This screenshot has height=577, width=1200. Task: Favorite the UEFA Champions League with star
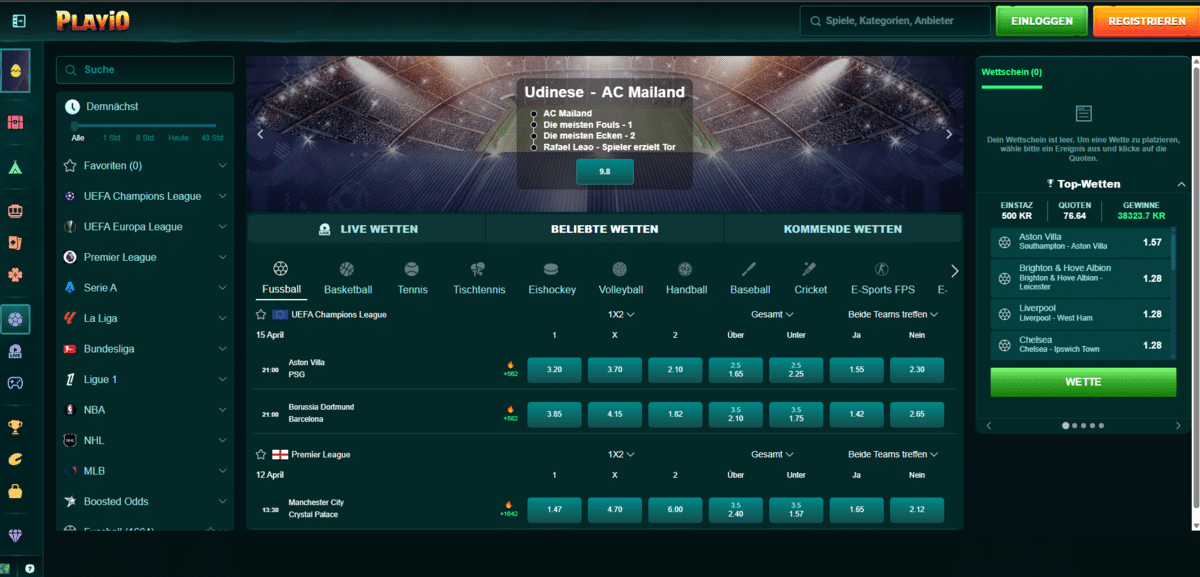click(x=261, y=314)
